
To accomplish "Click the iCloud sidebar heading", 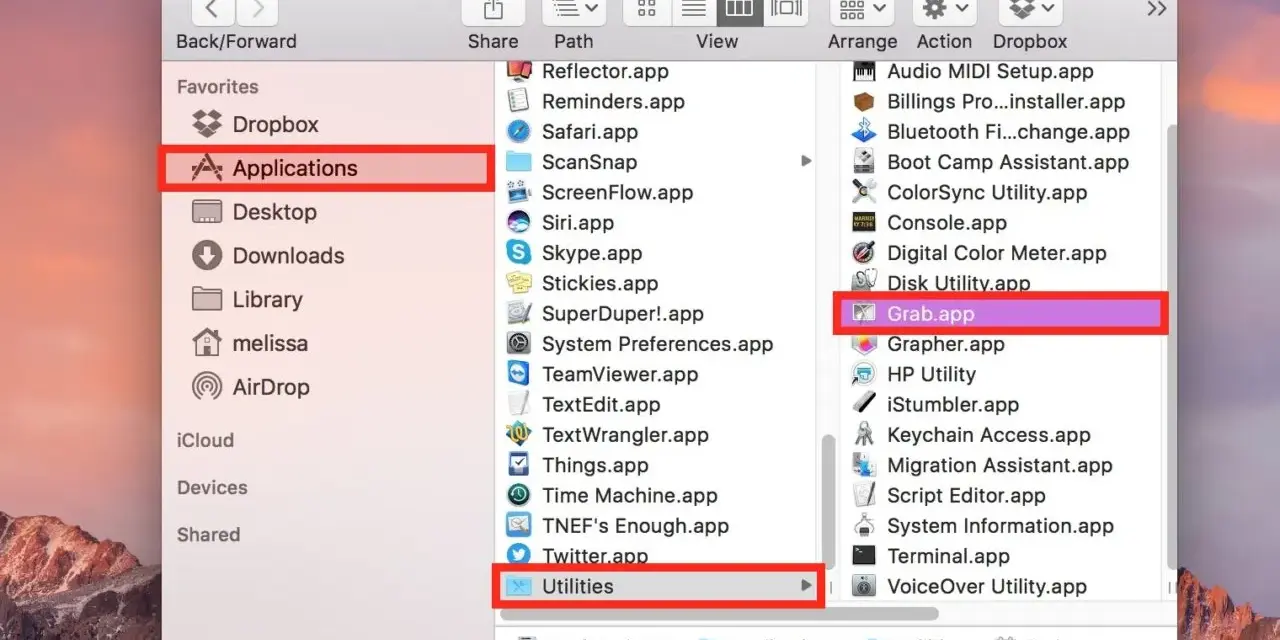I will click(x=205, y=440).
